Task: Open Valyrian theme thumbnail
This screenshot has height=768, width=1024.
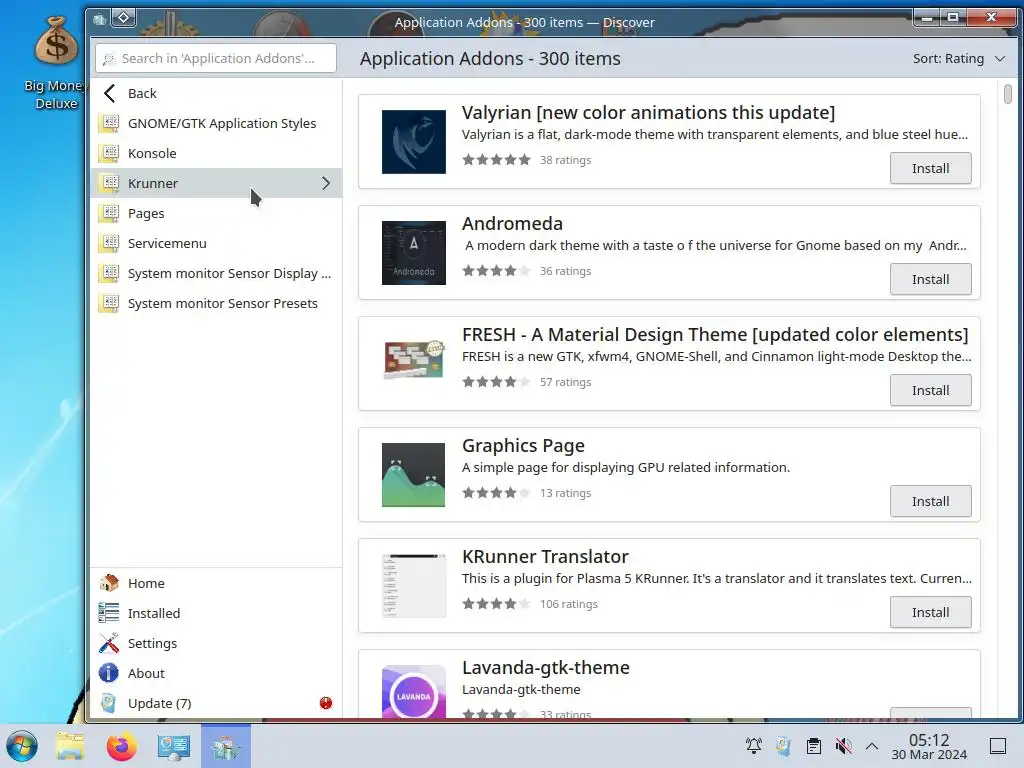Action: [413, 142]
